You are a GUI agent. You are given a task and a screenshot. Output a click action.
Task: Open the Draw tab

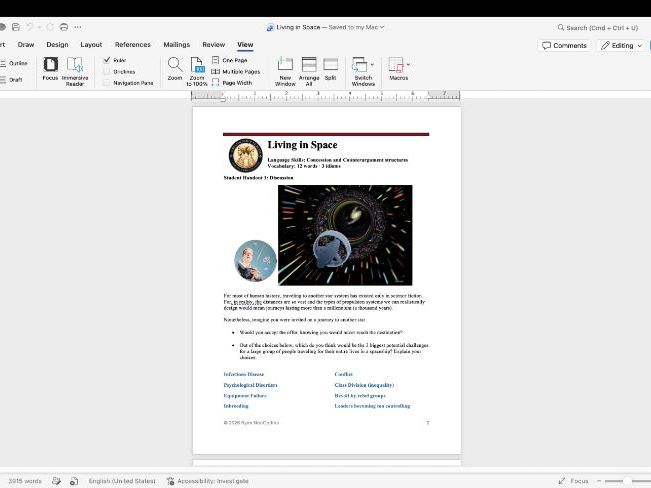[26, 44]
